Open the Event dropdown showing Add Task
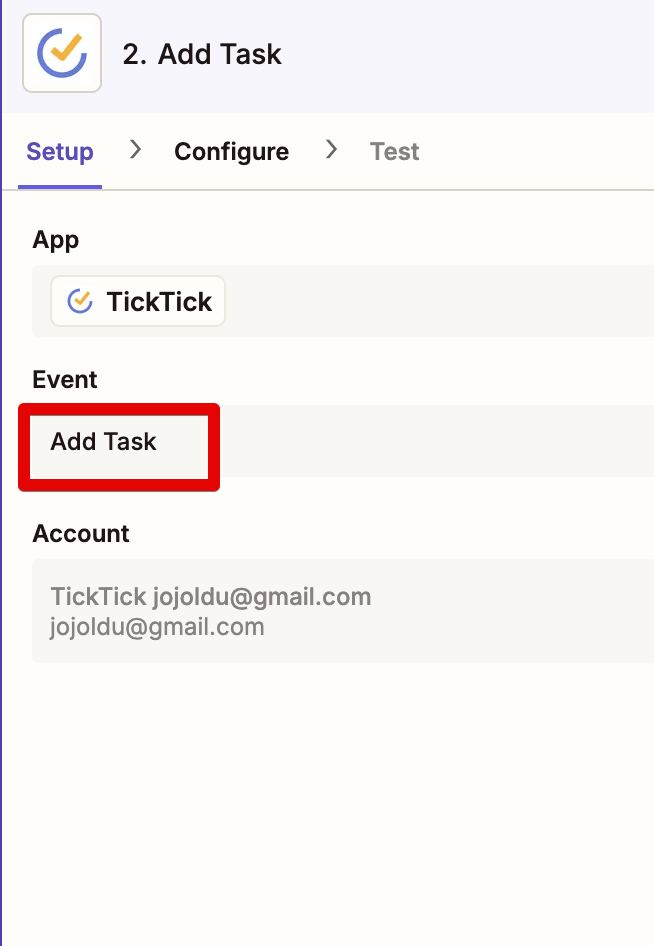 pyautogui.click(x=343, y=441)
